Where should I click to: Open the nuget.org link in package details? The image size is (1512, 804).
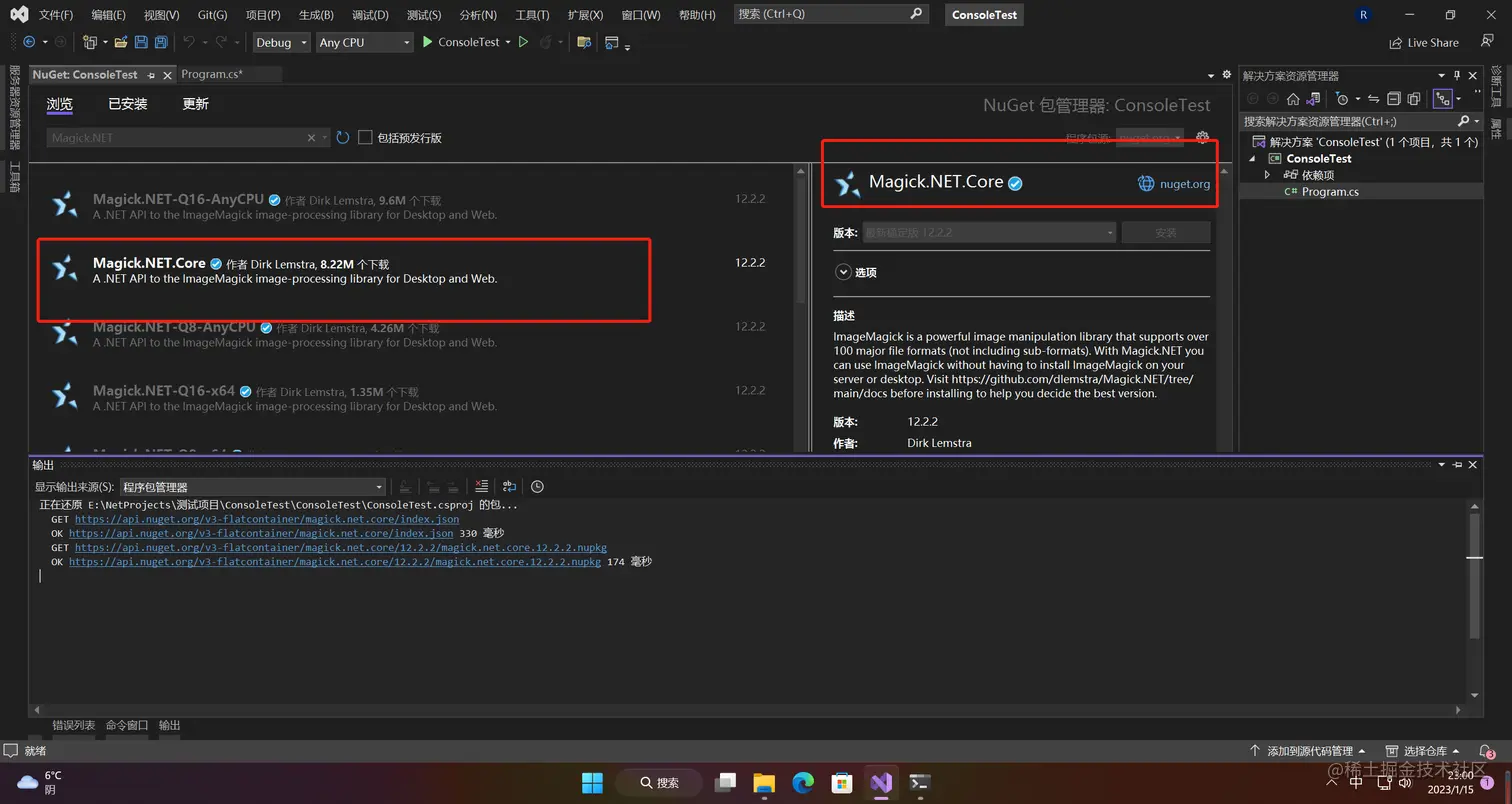1185,184
